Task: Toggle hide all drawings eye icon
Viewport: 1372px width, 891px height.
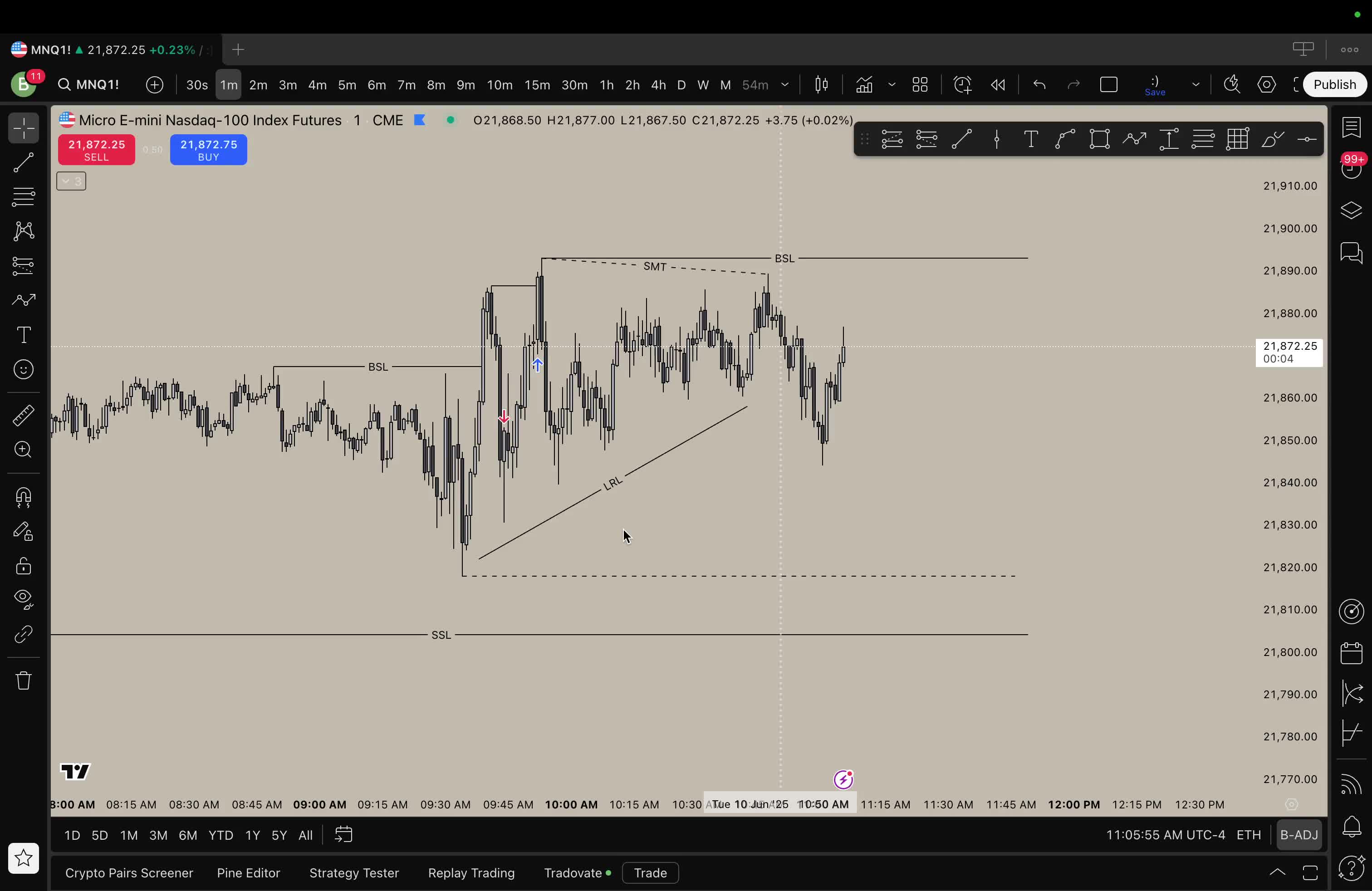Action: pyautogui.click(x=23, y=600)
